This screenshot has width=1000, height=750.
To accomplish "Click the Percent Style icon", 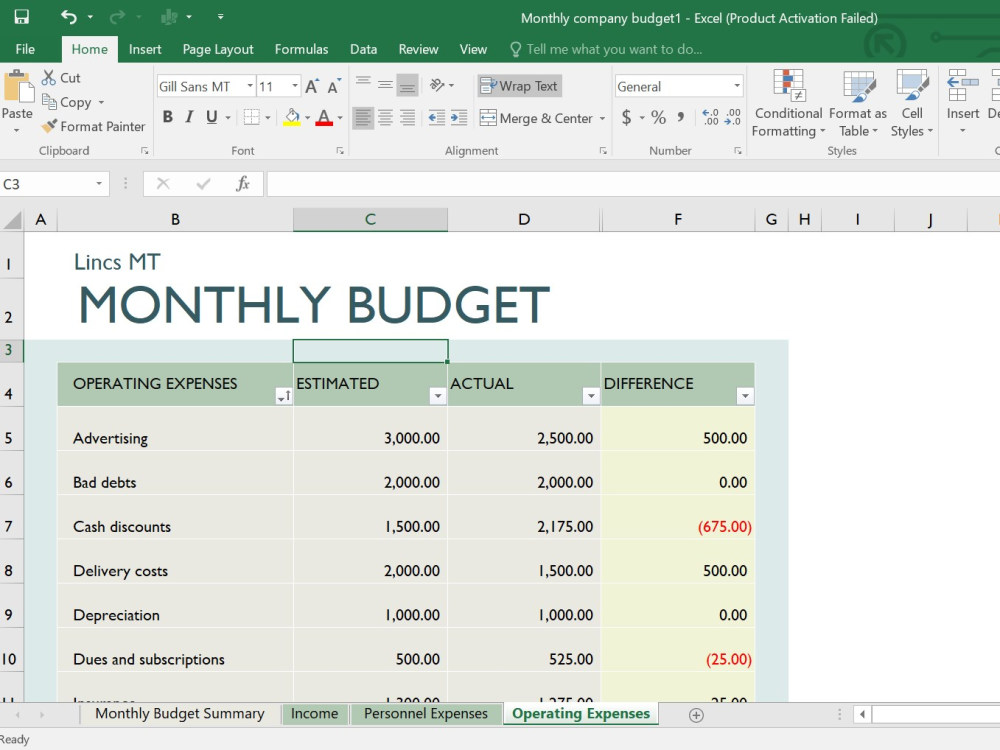I will tap(659, 117).
